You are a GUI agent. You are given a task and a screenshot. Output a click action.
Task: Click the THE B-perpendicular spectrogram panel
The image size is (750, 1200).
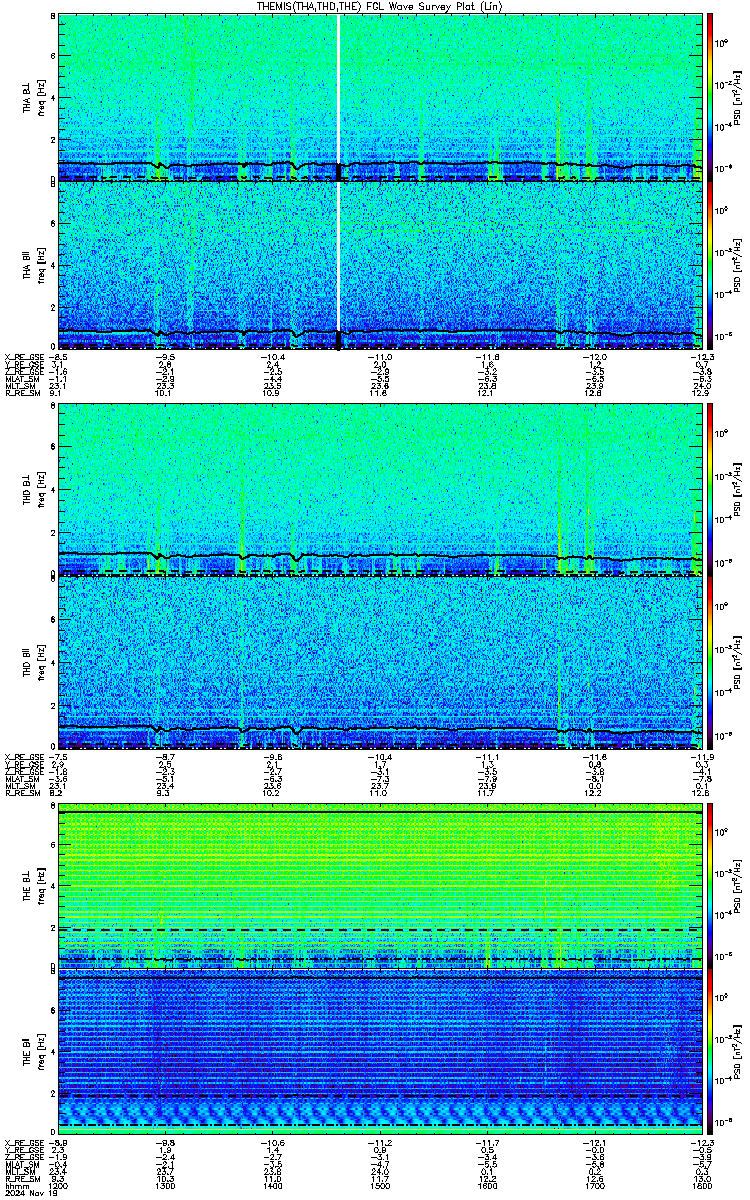(x=379, y=884)
